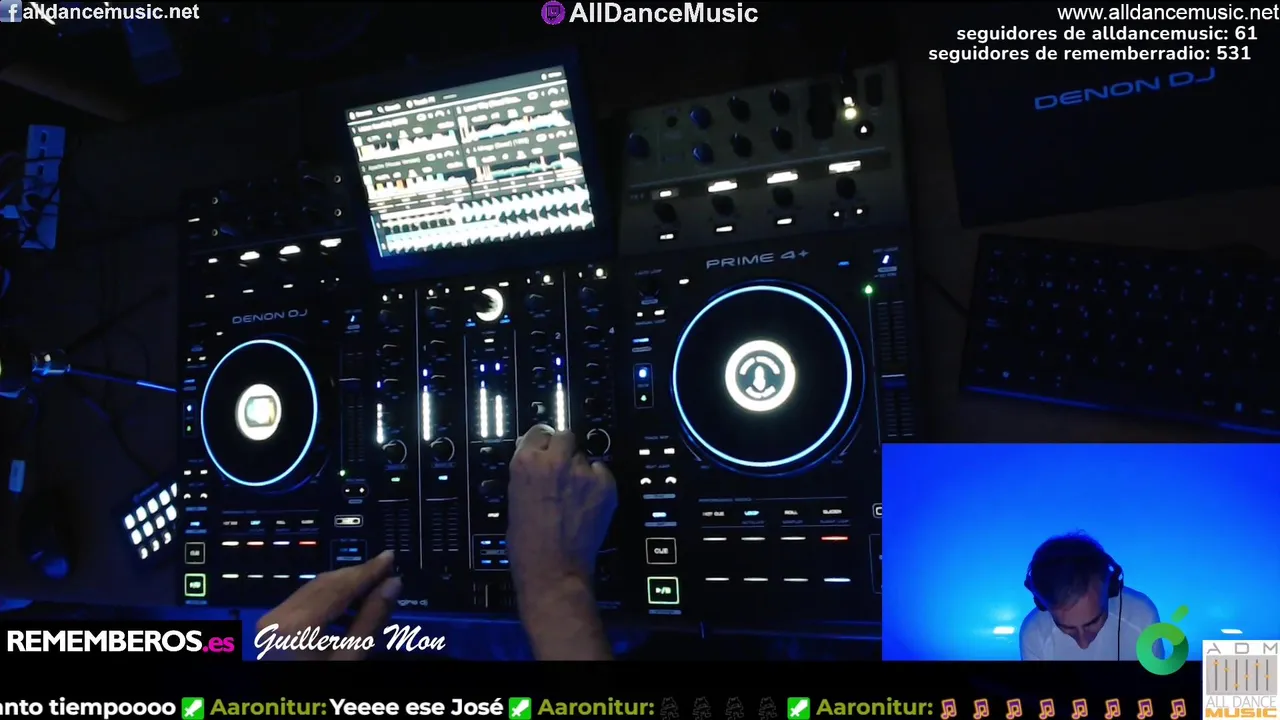1280x720 pixels.
Task: Select the 'seguidores de rememberradio: 531' counter
Action: [x=1089, y=53]
